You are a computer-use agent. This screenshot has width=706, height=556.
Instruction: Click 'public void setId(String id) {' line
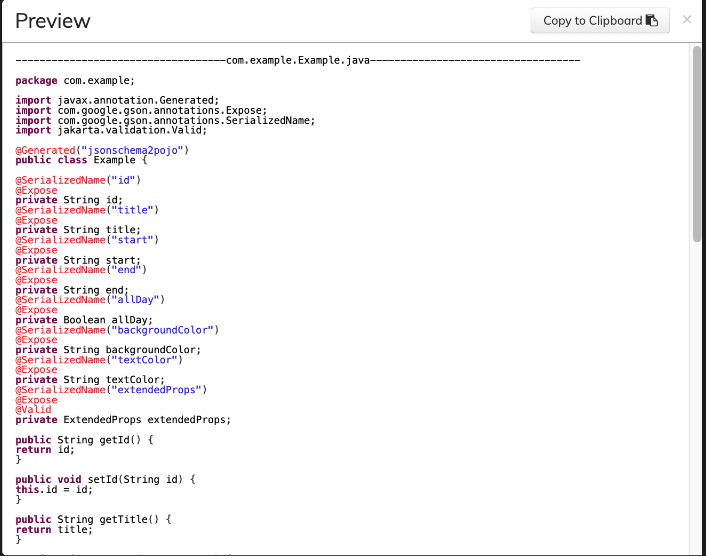105,479
